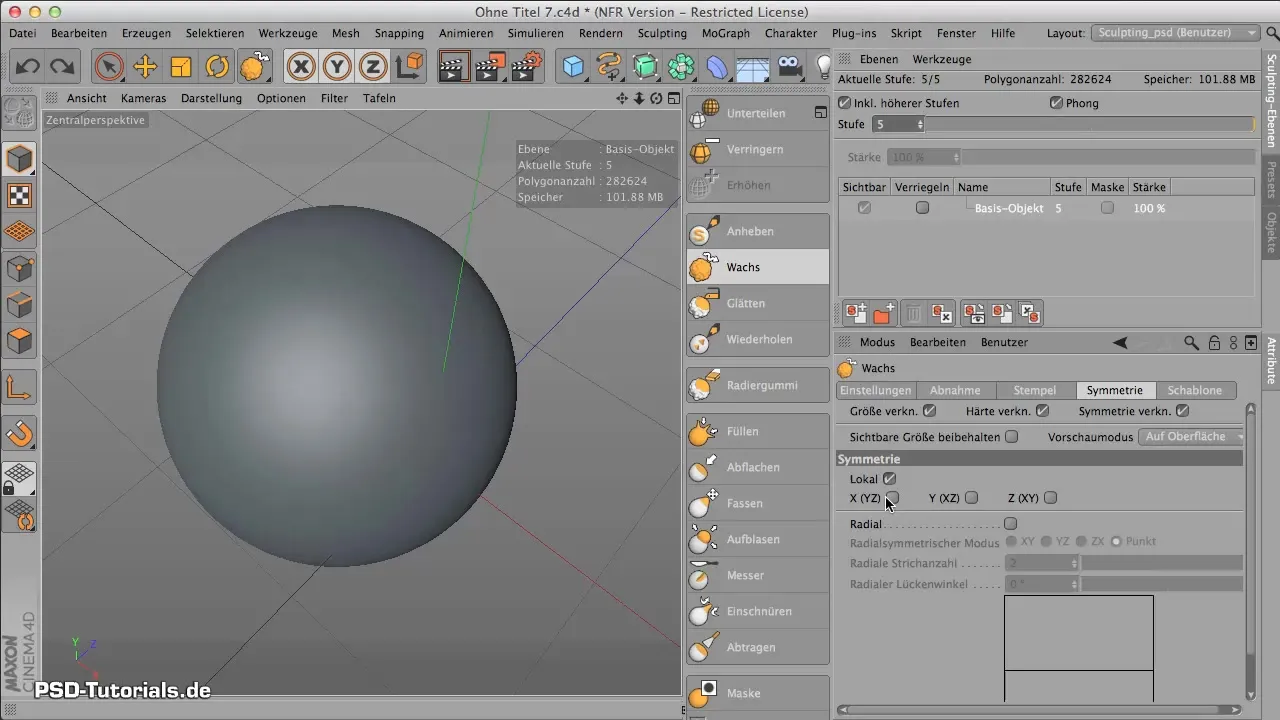Viewport: 1280px width, 720px height.
Task: Open the Layout selector dropdown
Action: tap(1175, 33)
